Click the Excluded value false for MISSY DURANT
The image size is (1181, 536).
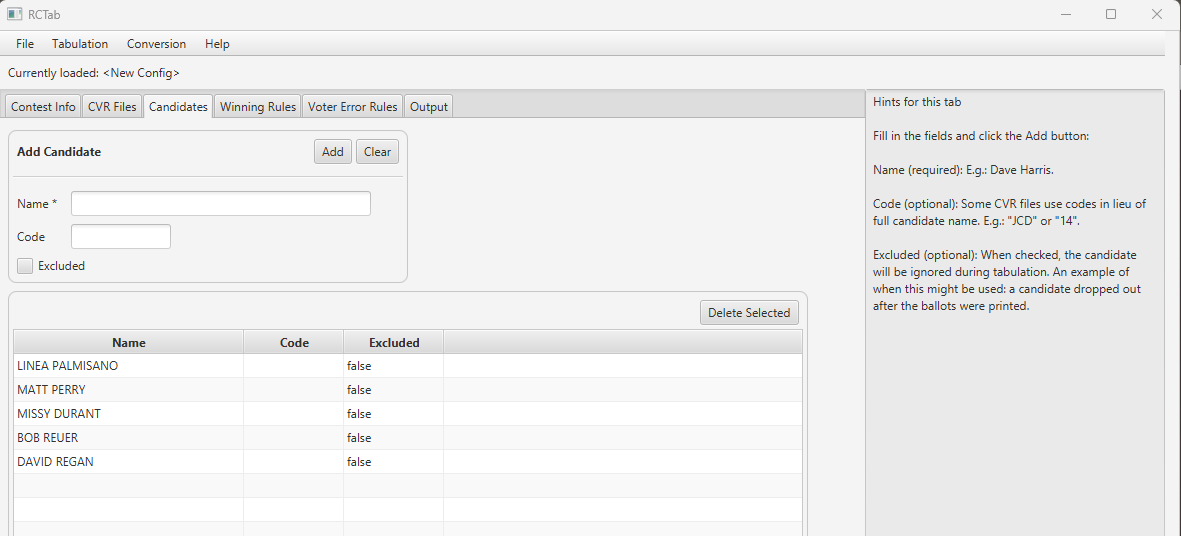(359, 414)
